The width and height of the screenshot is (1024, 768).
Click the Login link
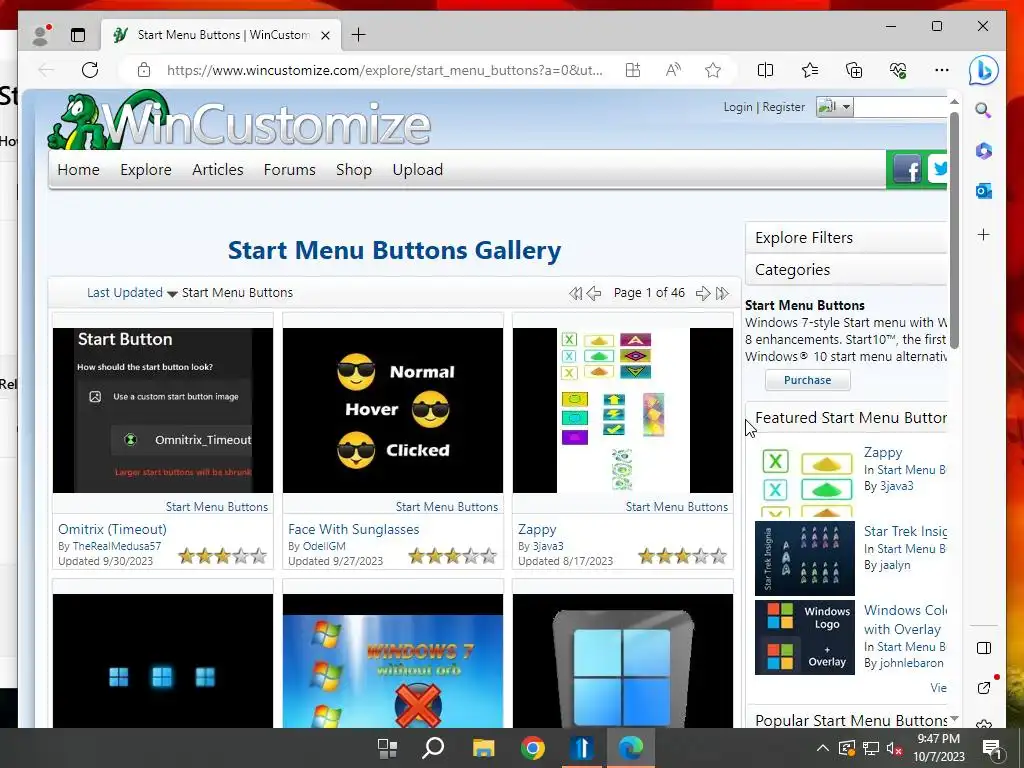click(x=738, y=107)
